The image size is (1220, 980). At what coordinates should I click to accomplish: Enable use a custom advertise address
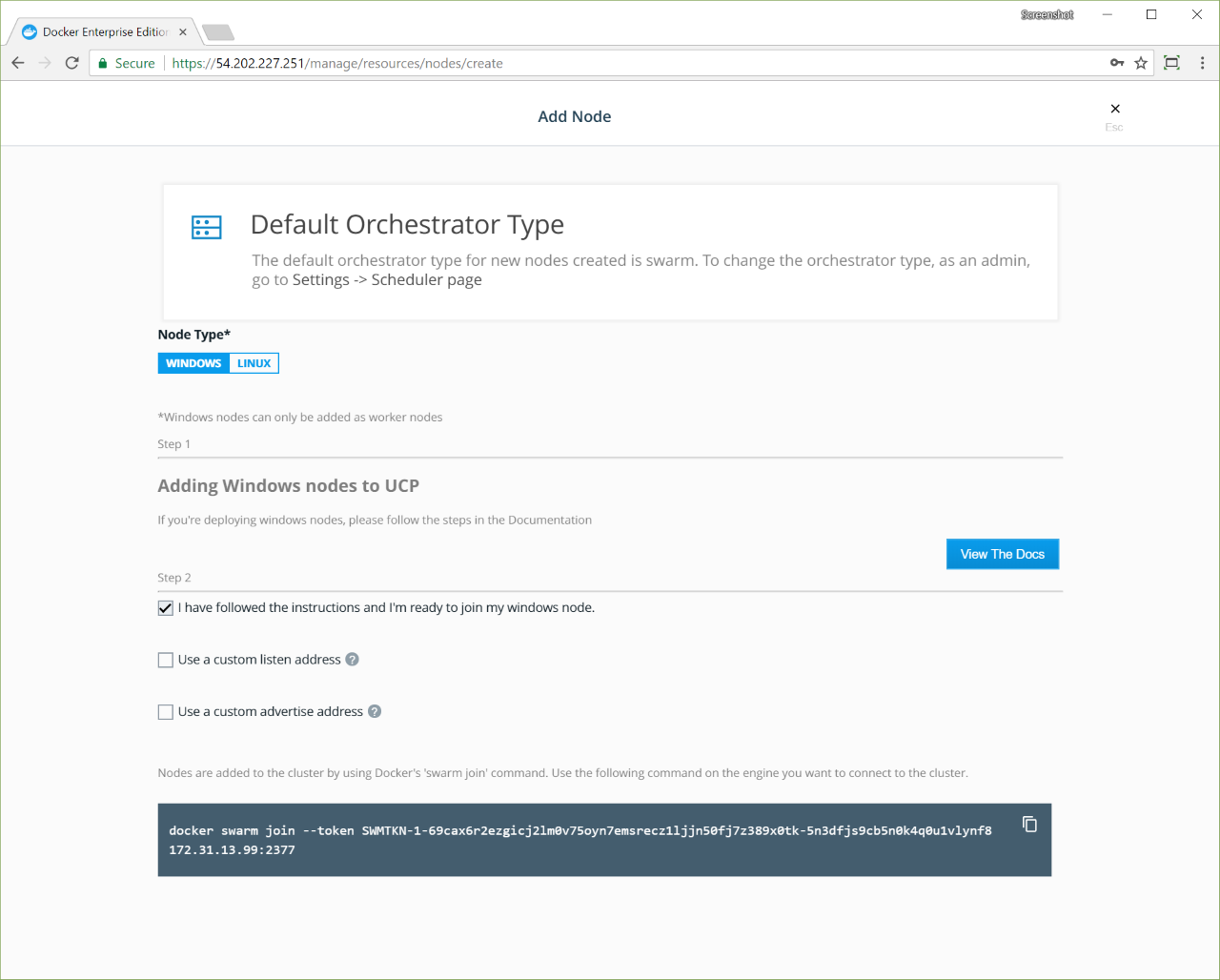tap(166, 712)
